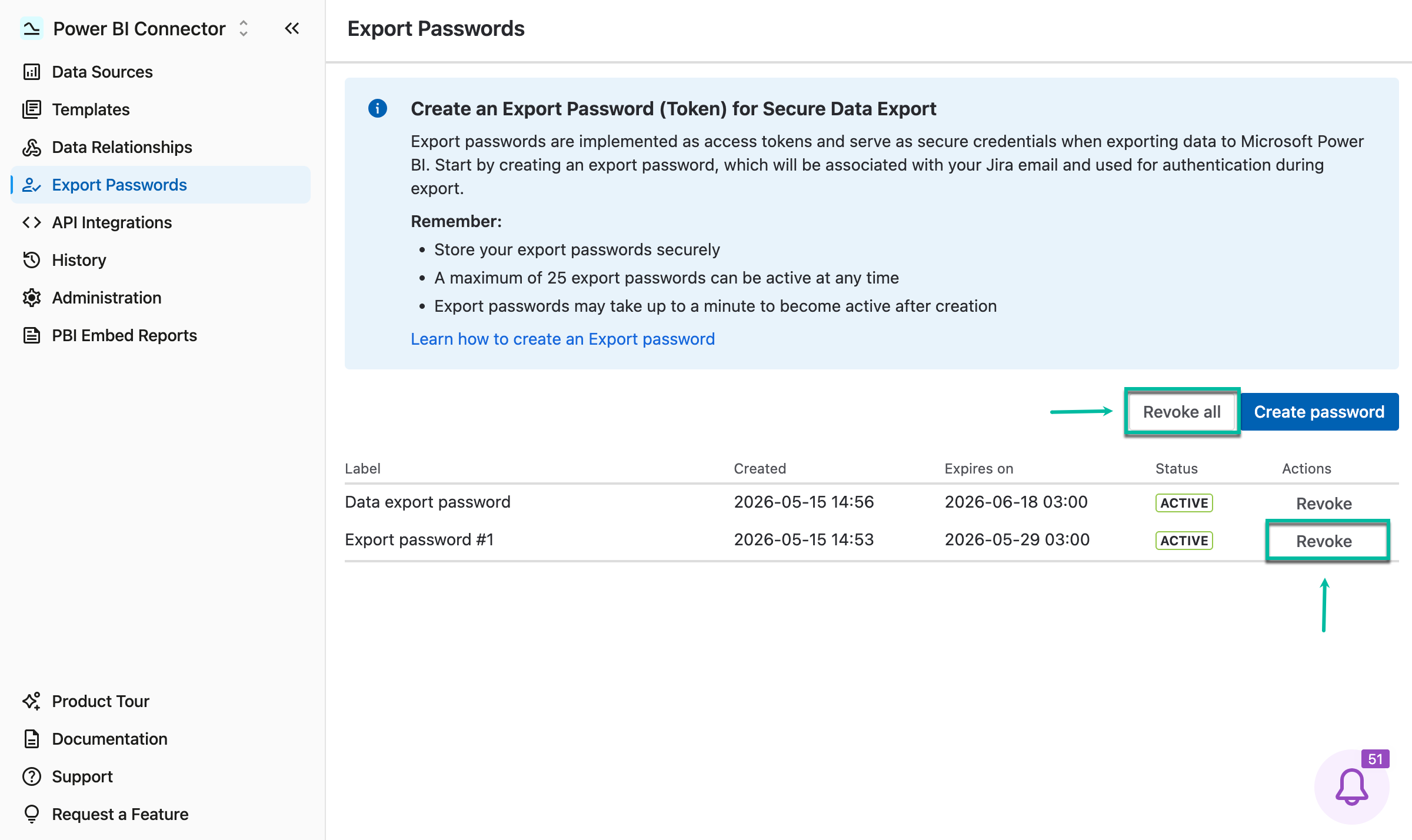Click expiry date '2026-06-18 03:00'
1412x840 pixels.
pos(1016,502)
